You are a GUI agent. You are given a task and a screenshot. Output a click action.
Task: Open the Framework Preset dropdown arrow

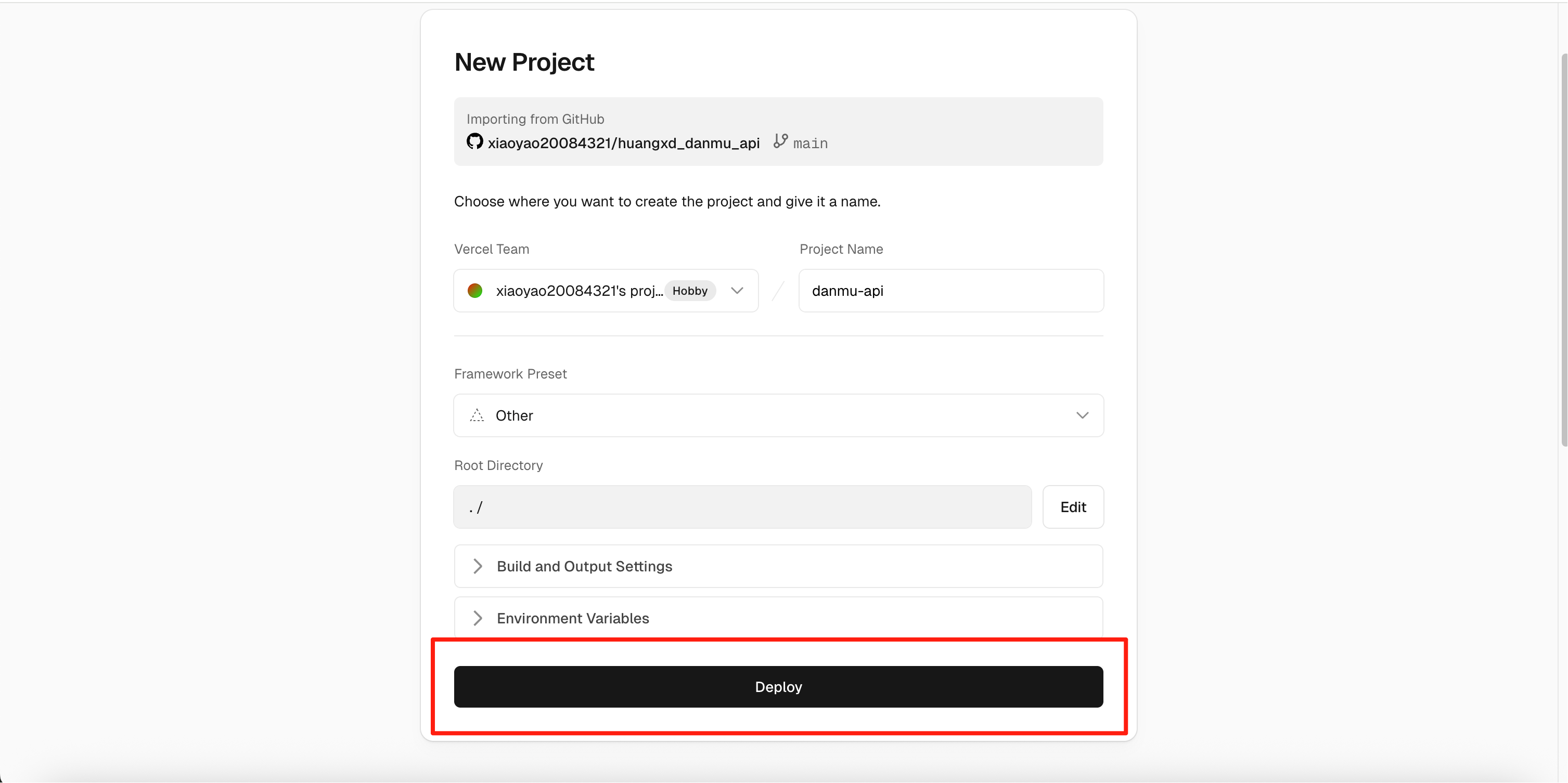point(1082,415)
